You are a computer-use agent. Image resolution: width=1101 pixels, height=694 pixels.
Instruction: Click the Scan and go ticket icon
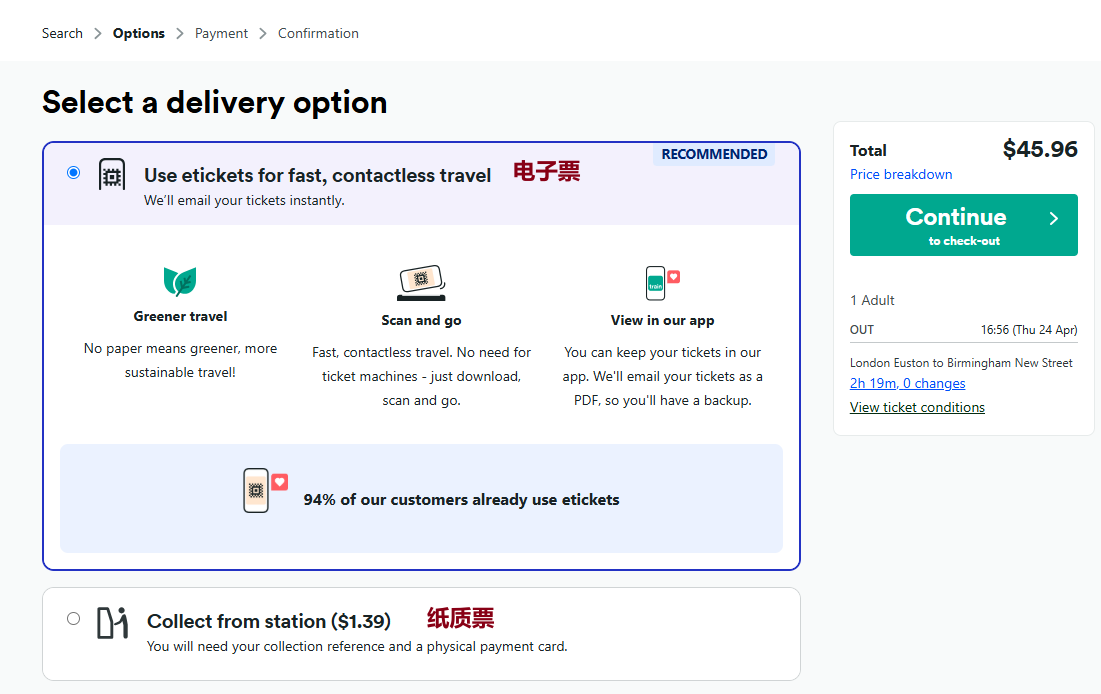(x=421, y=283)
